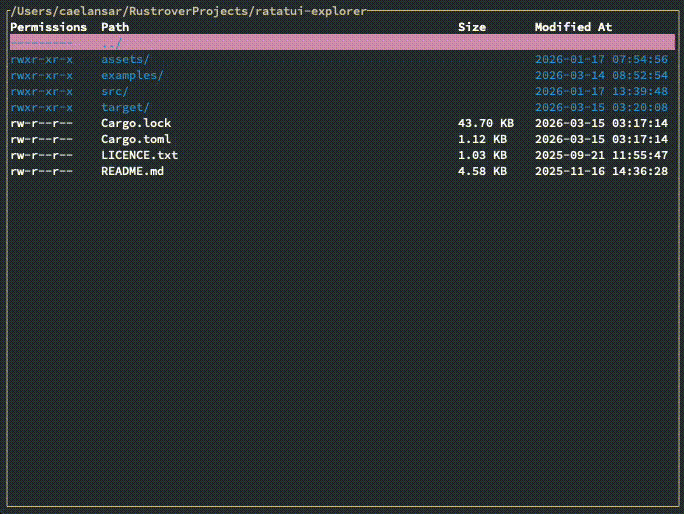Select the highlighted ../ parent directory row

pos(342,43)
